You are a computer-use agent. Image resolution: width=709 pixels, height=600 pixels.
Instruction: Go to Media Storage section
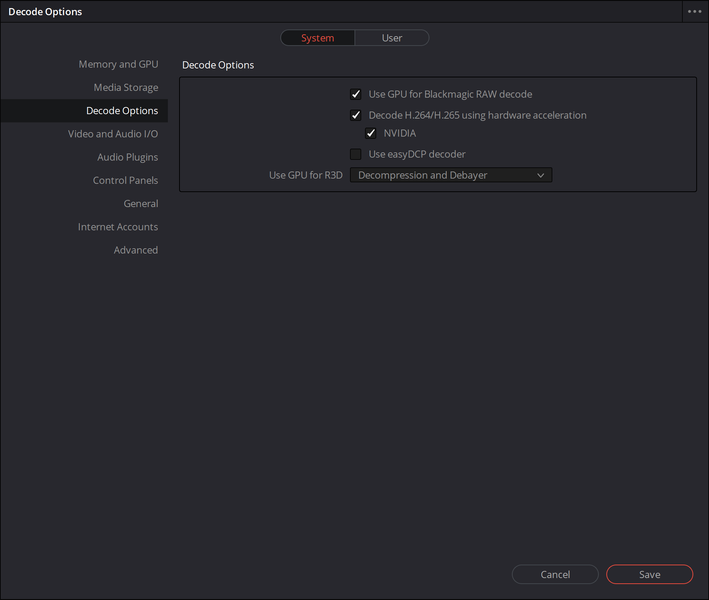pyautogui.click(x=126, y=88)
